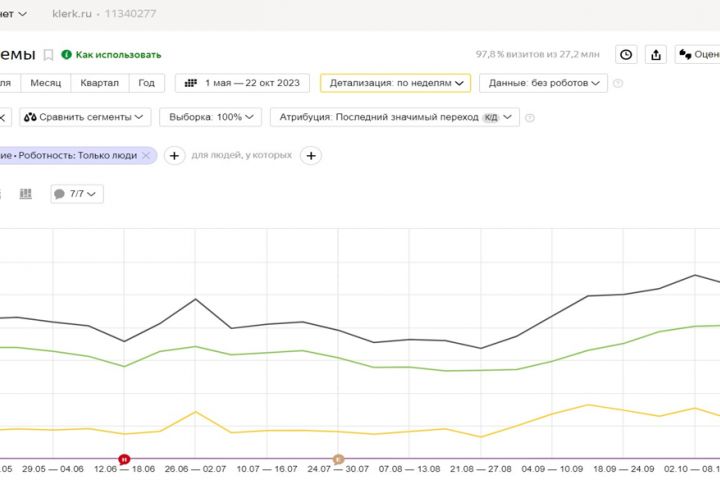The height and width of the screenshot is (480, 720).
Task: Select the Месяц period tab
Action: coord(45,84)
